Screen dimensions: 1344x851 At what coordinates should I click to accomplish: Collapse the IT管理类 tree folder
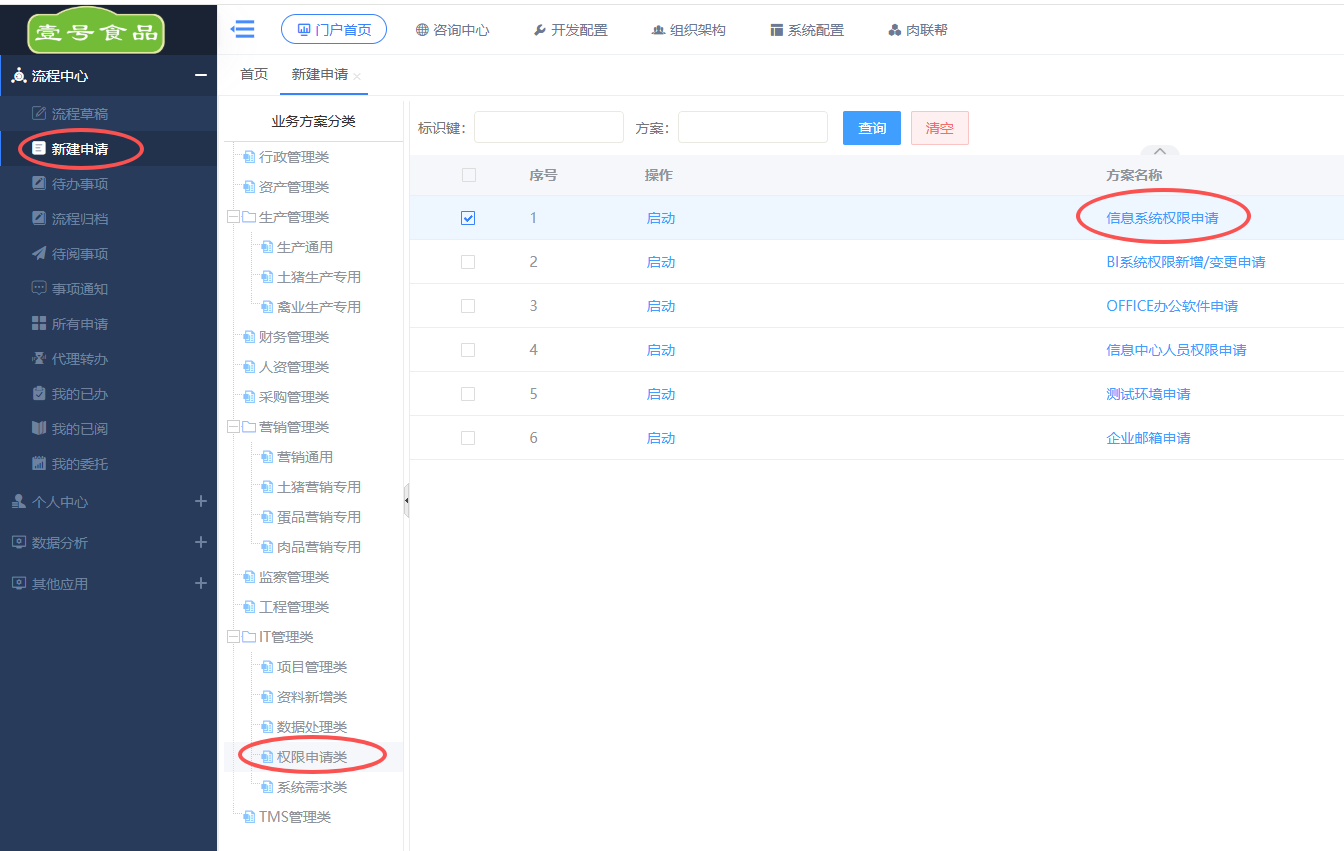[233, 637]
